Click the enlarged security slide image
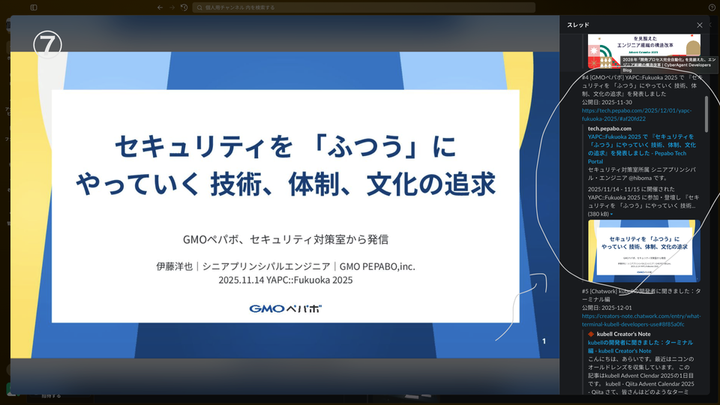This screenshot has height=405, width=720. pyautogui.click(x=285, y=206)
